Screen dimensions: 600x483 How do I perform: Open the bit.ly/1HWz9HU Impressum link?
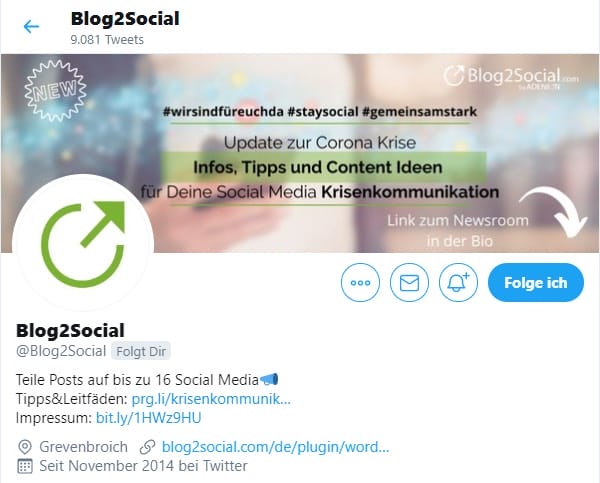click(148, 418)
